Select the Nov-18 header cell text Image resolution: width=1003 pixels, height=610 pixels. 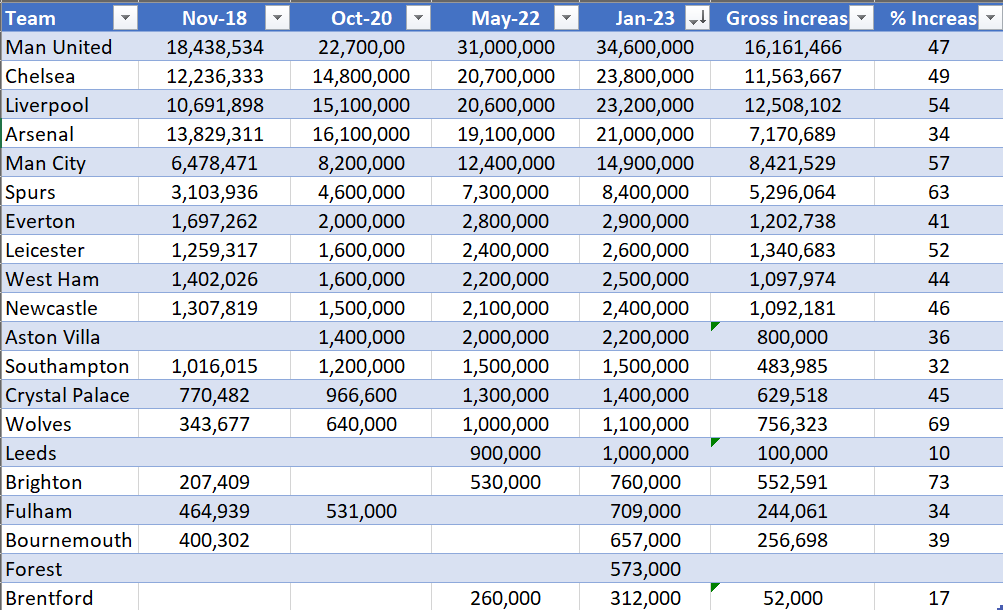(214, 19)
